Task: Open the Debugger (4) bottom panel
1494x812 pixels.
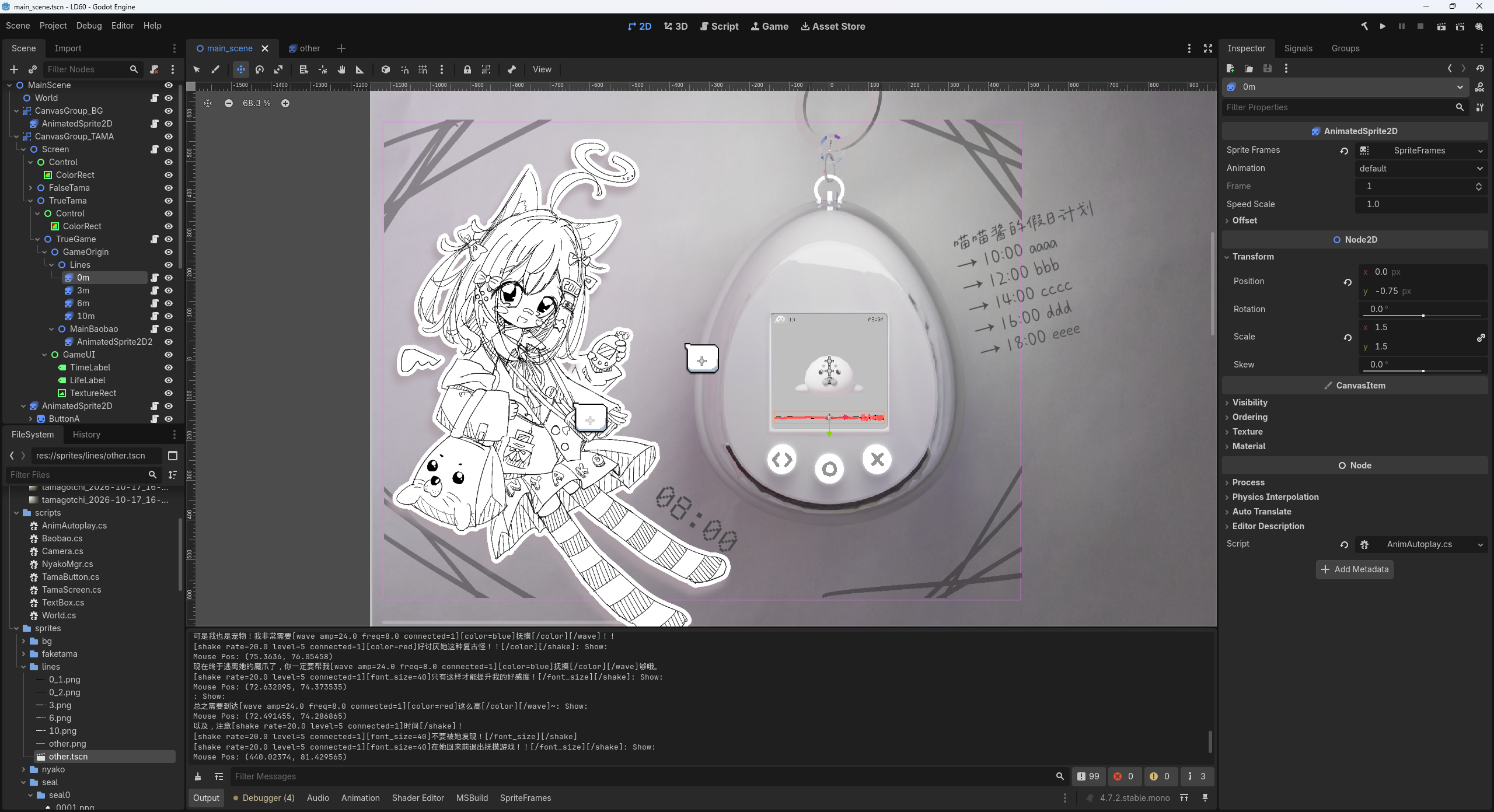Action: click(263, 798)
